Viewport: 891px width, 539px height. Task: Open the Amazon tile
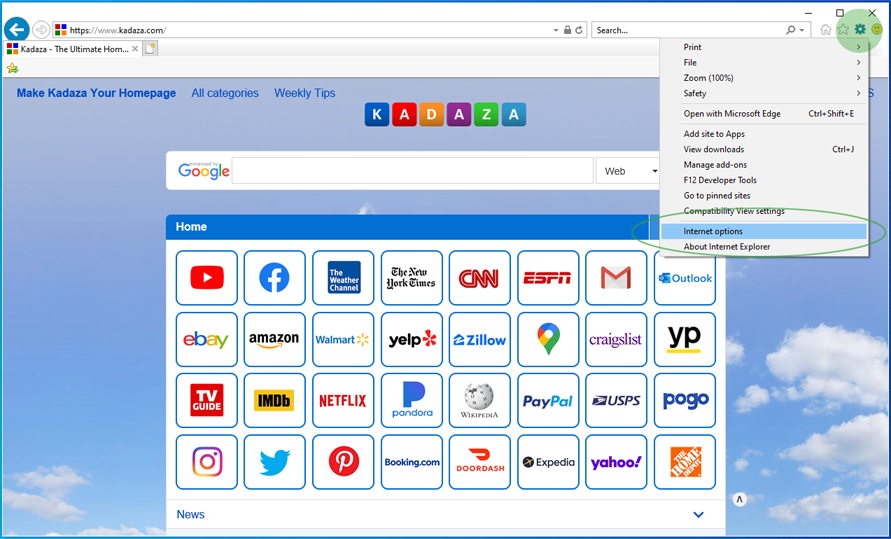tap(274, 340)
